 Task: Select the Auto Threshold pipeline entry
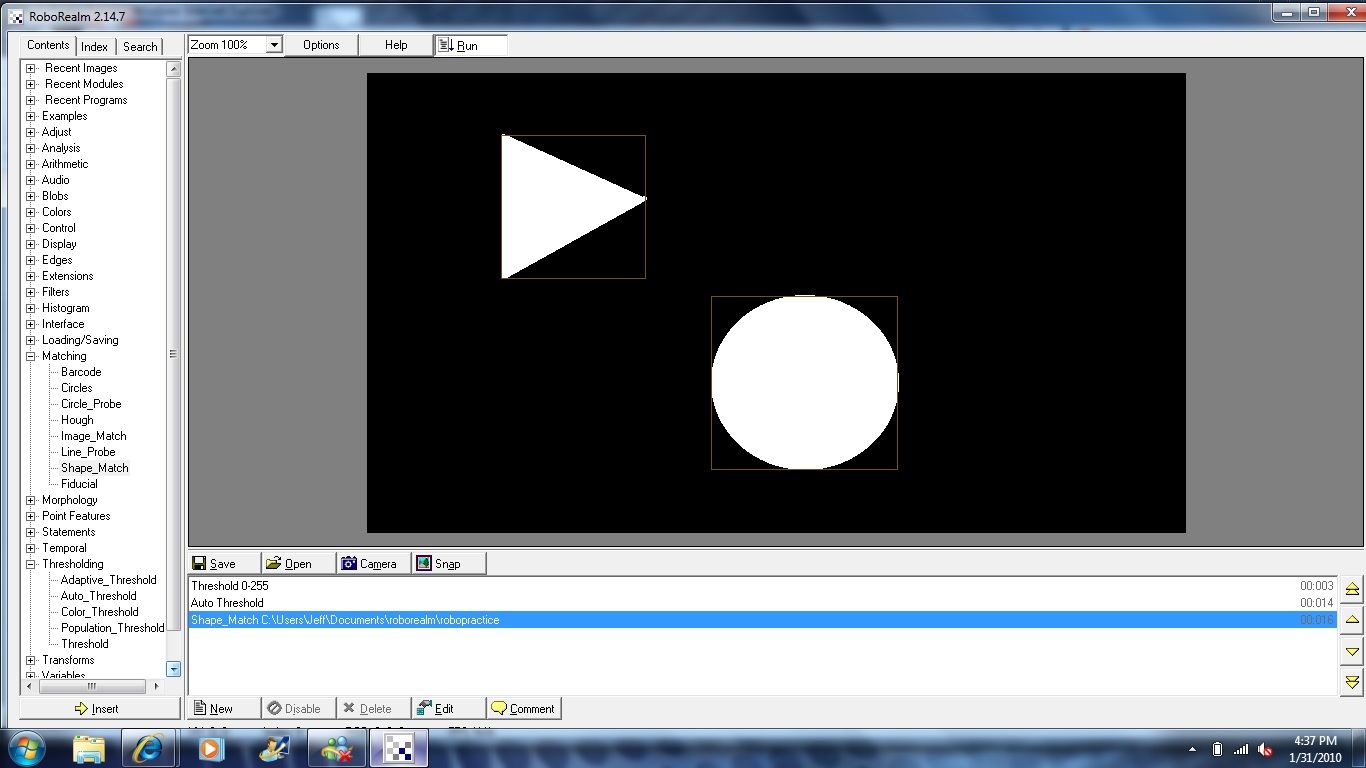click(228, 603)
